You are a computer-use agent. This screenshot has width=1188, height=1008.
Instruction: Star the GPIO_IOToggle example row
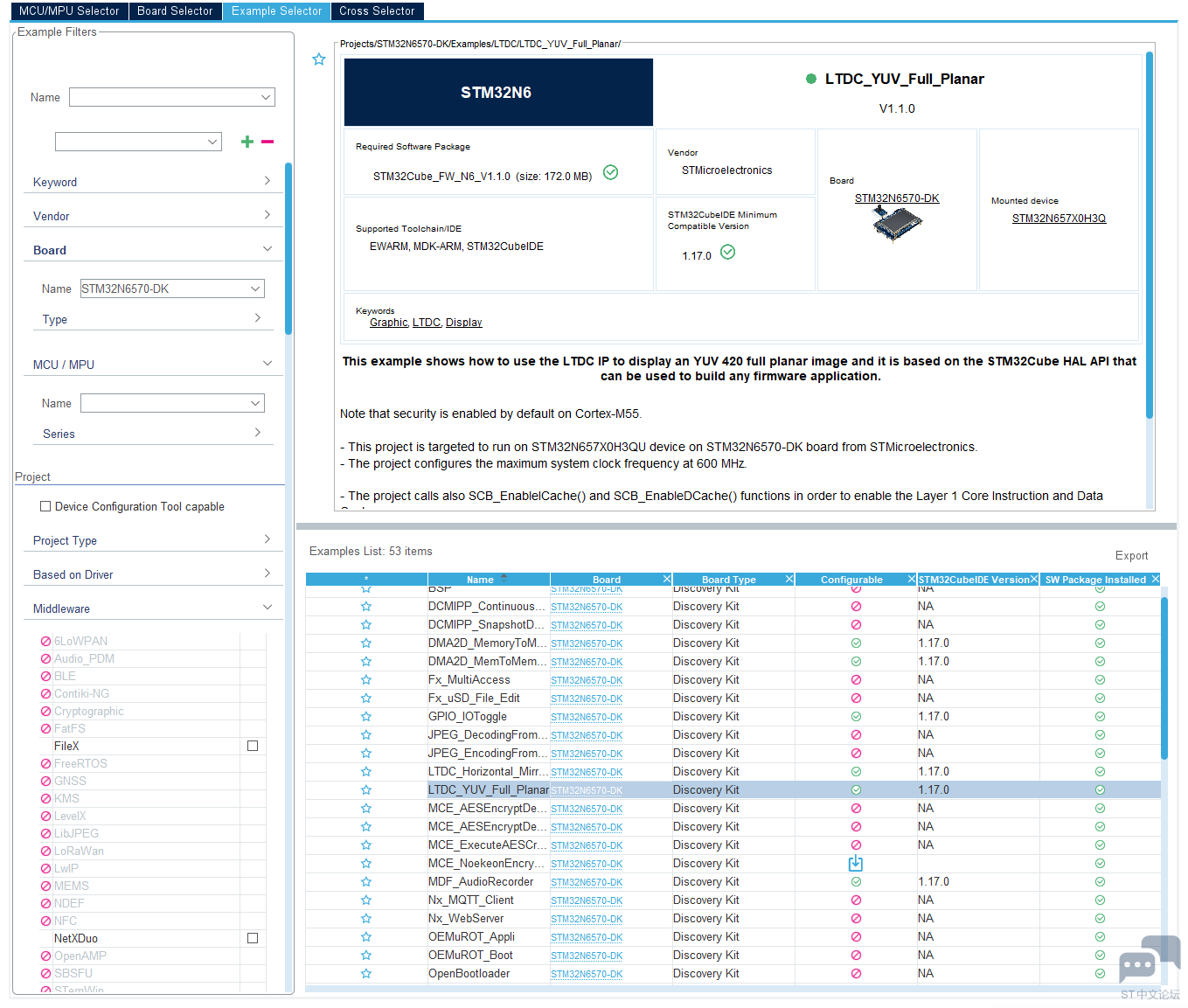366,717
